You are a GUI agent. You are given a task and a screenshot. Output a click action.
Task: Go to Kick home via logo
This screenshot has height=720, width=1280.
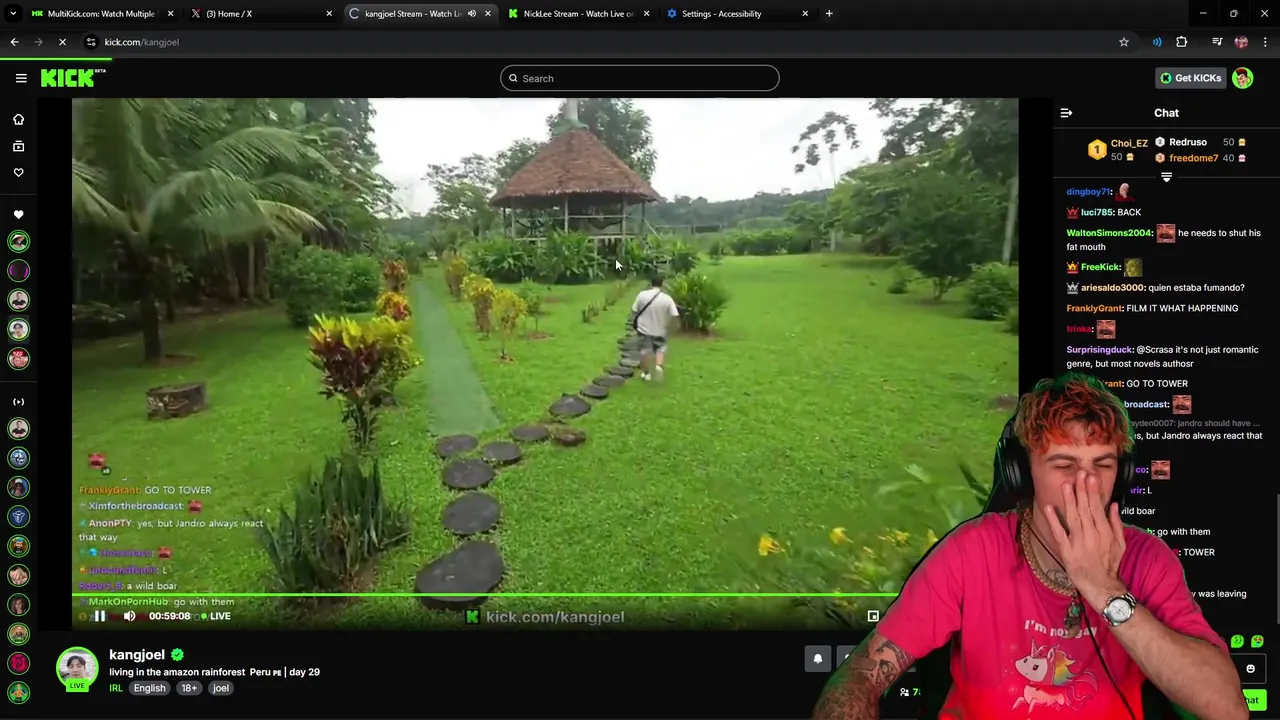(x=72, y=78)
